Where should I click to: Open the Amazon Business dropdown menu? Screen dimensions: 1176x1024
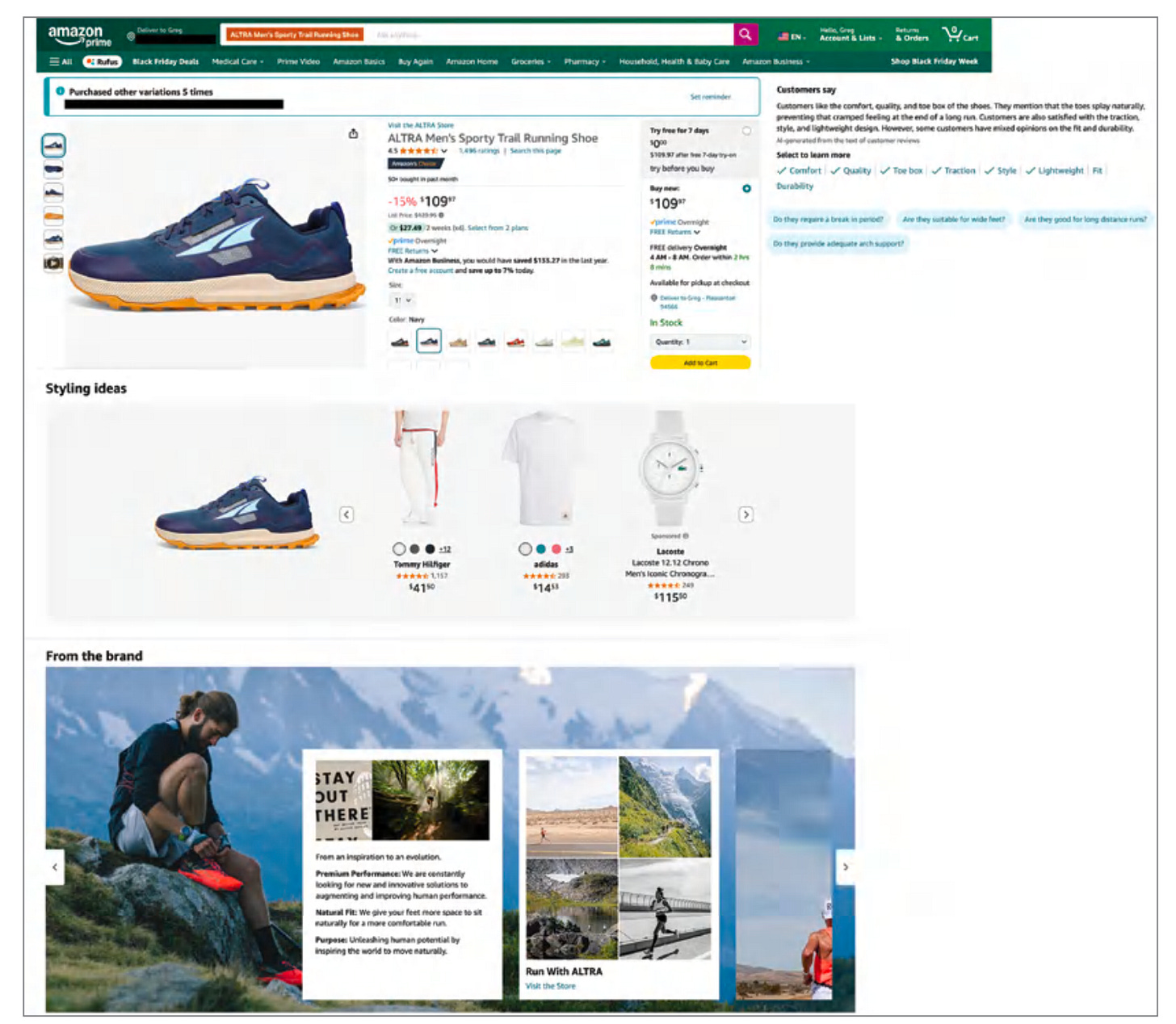point(775,61)
